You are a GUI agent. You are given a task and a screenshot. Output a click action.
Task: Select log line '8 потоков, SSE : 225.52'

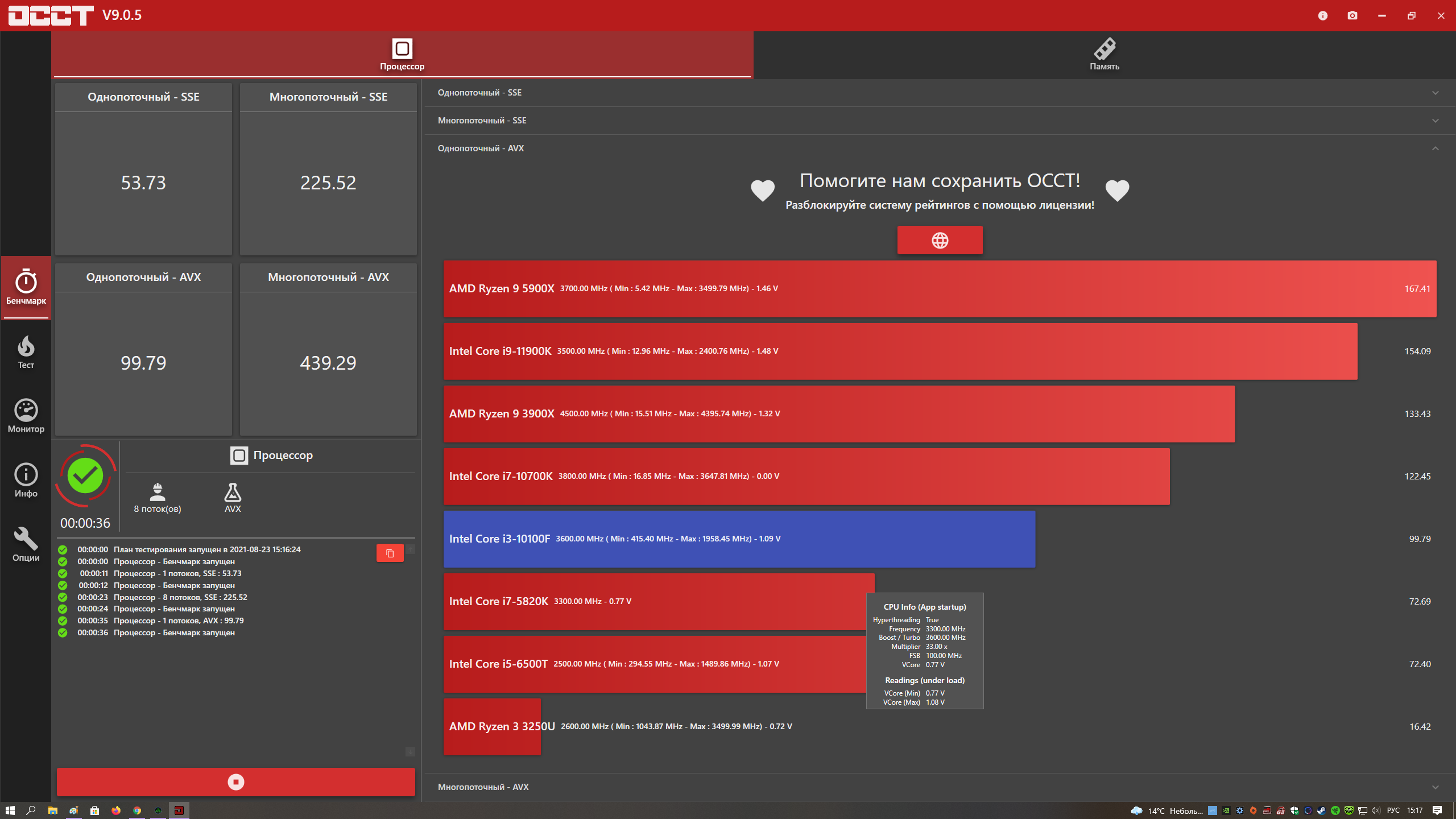[x=205, y=597]
